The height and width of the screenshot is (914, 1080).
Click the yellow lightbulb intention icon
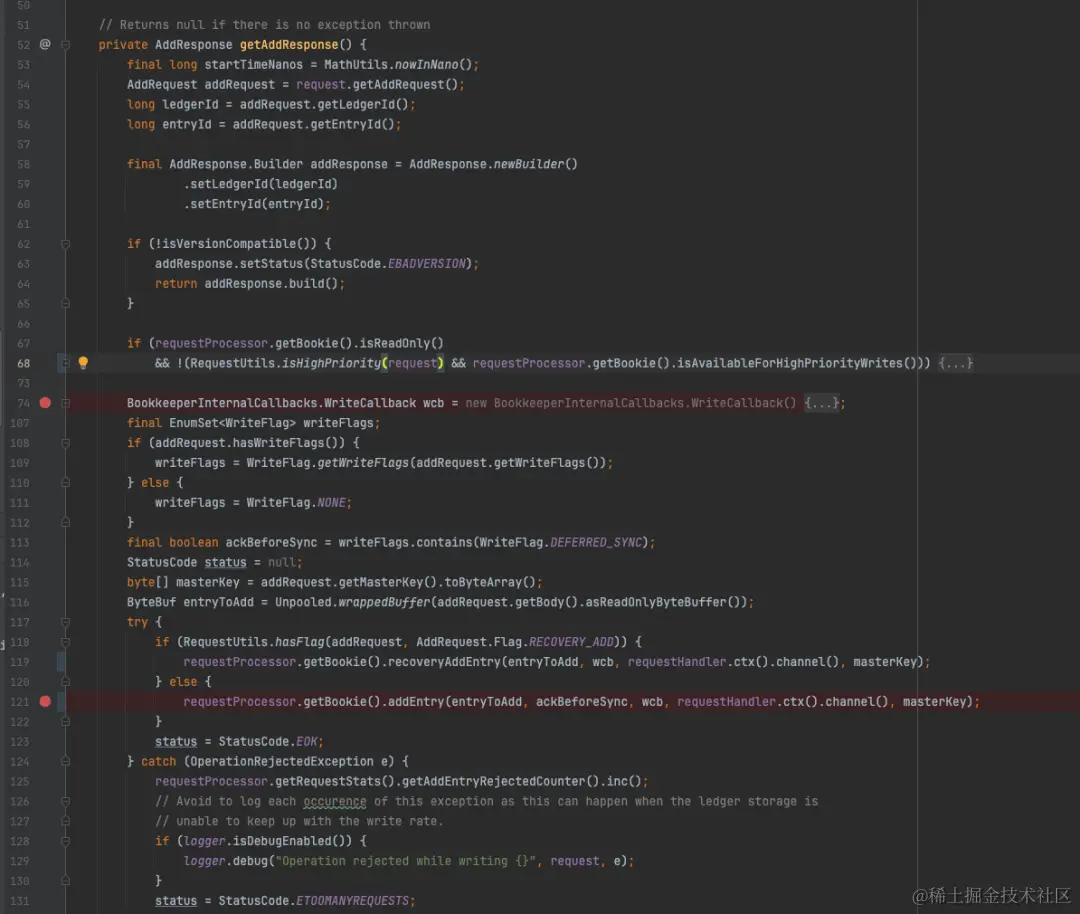tap(83, 362)
